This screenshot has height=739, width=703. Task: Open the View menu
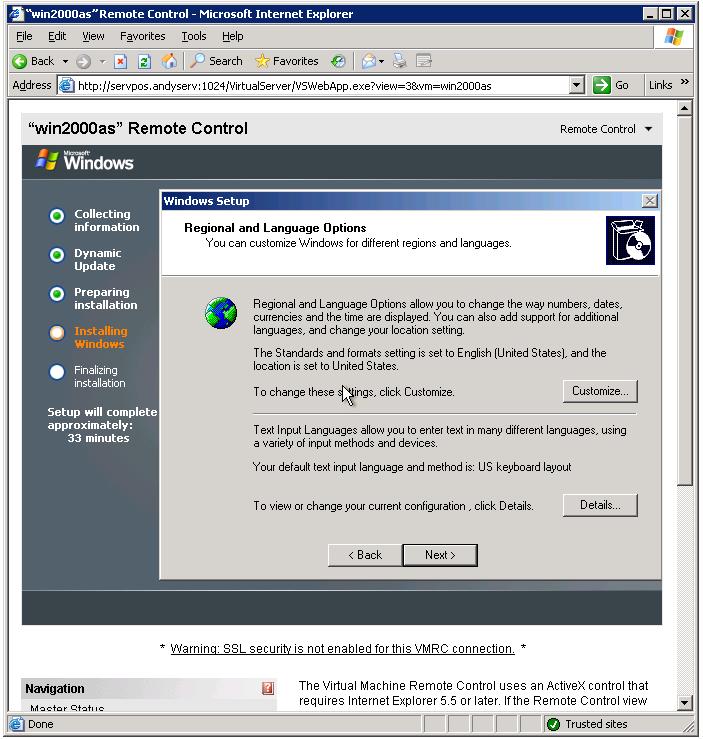93,36
